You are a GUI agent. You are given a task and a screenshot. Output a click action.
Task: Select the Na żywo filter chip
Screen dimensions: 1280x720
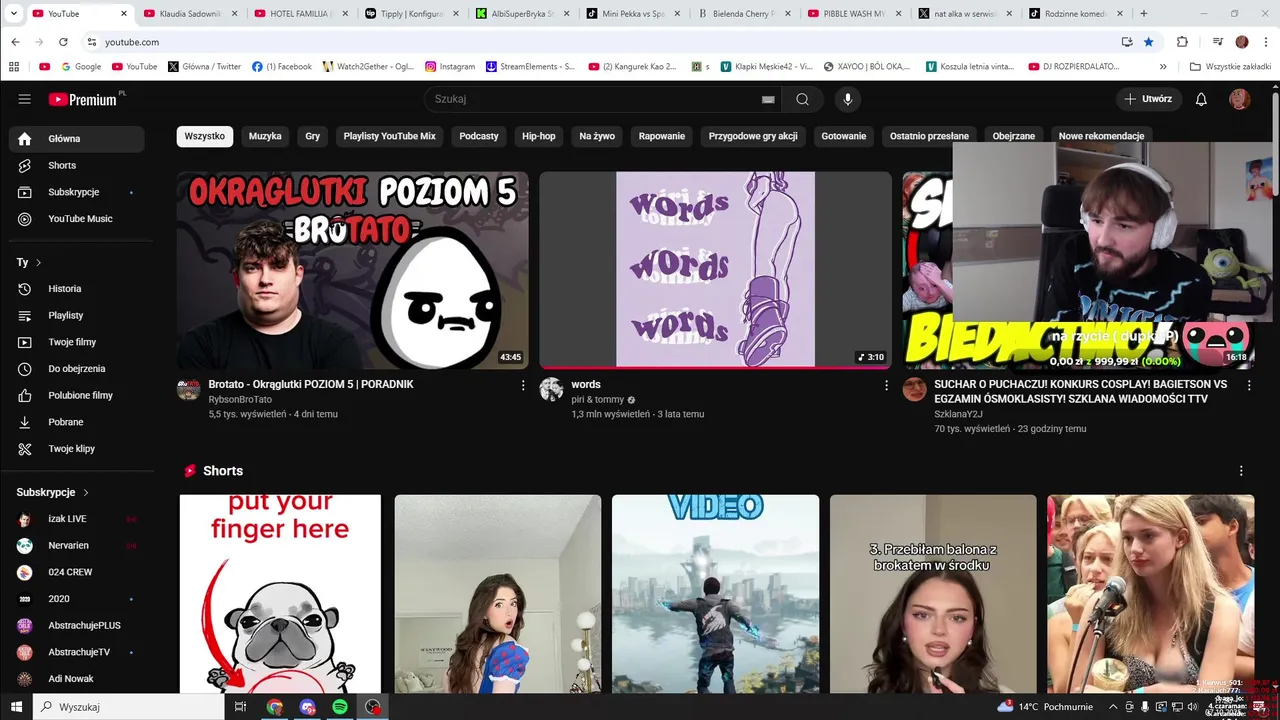597,136
